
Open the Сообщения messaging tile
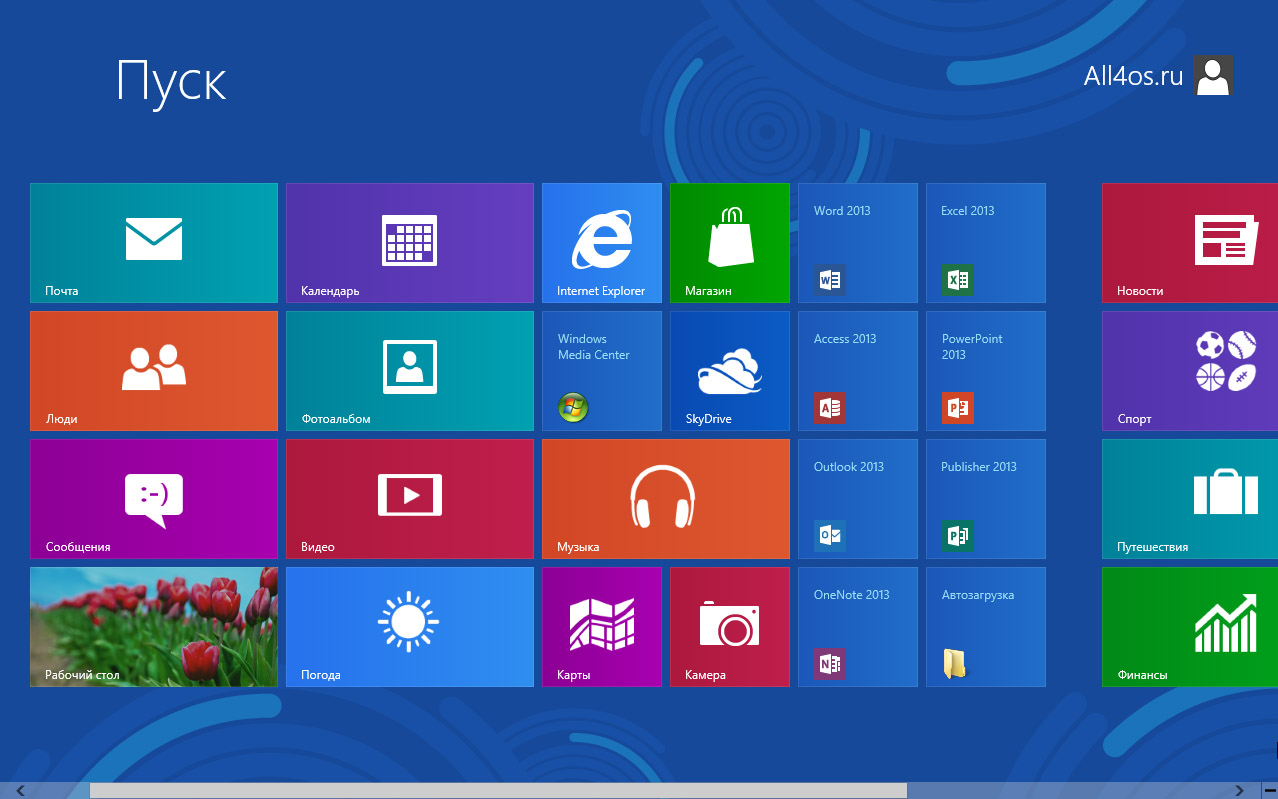tap(154, 499)
